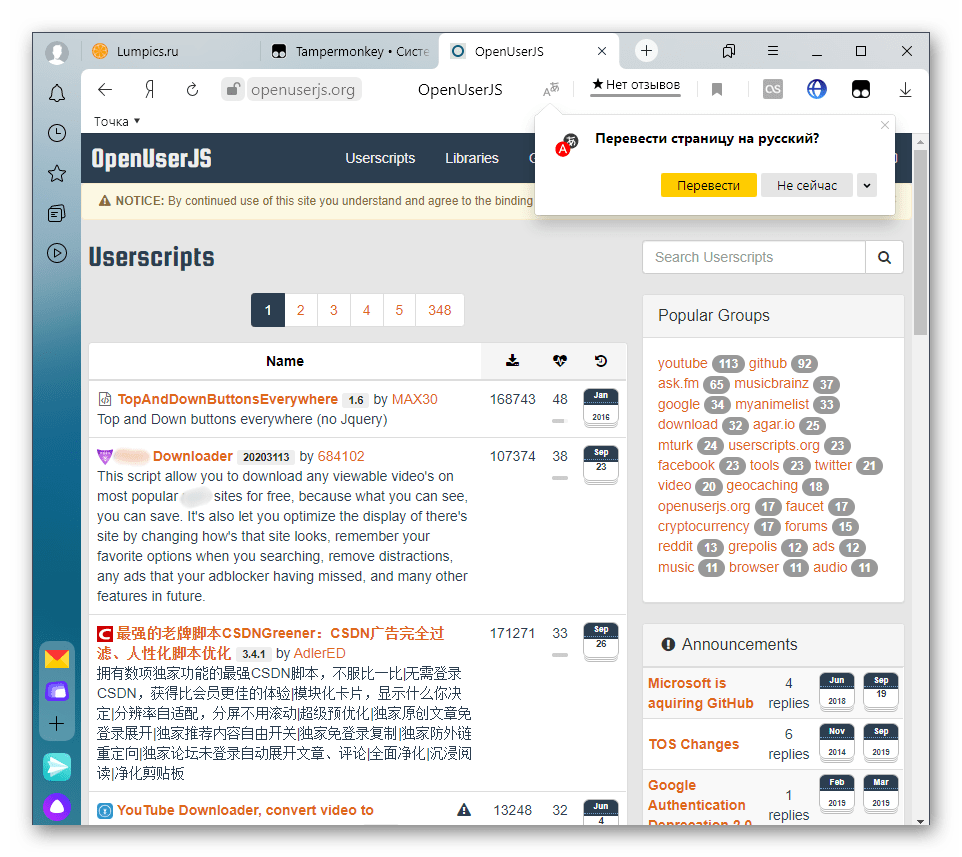Switch to Lumpics.ru tab

(x=172, y=52)
